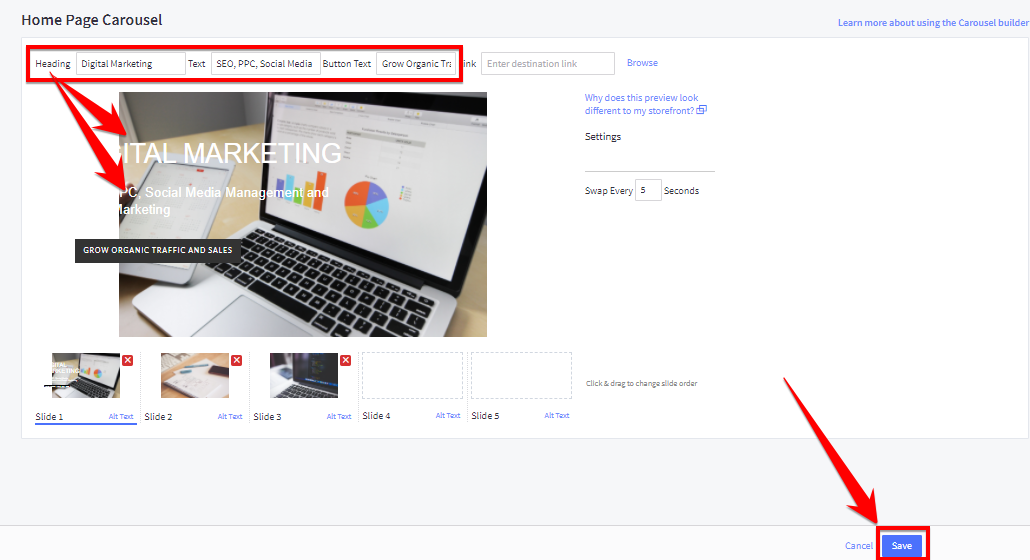1030x560 pixels.
Task: Remove Slide 1 using its red X
Action: click(x=127, y=360)
